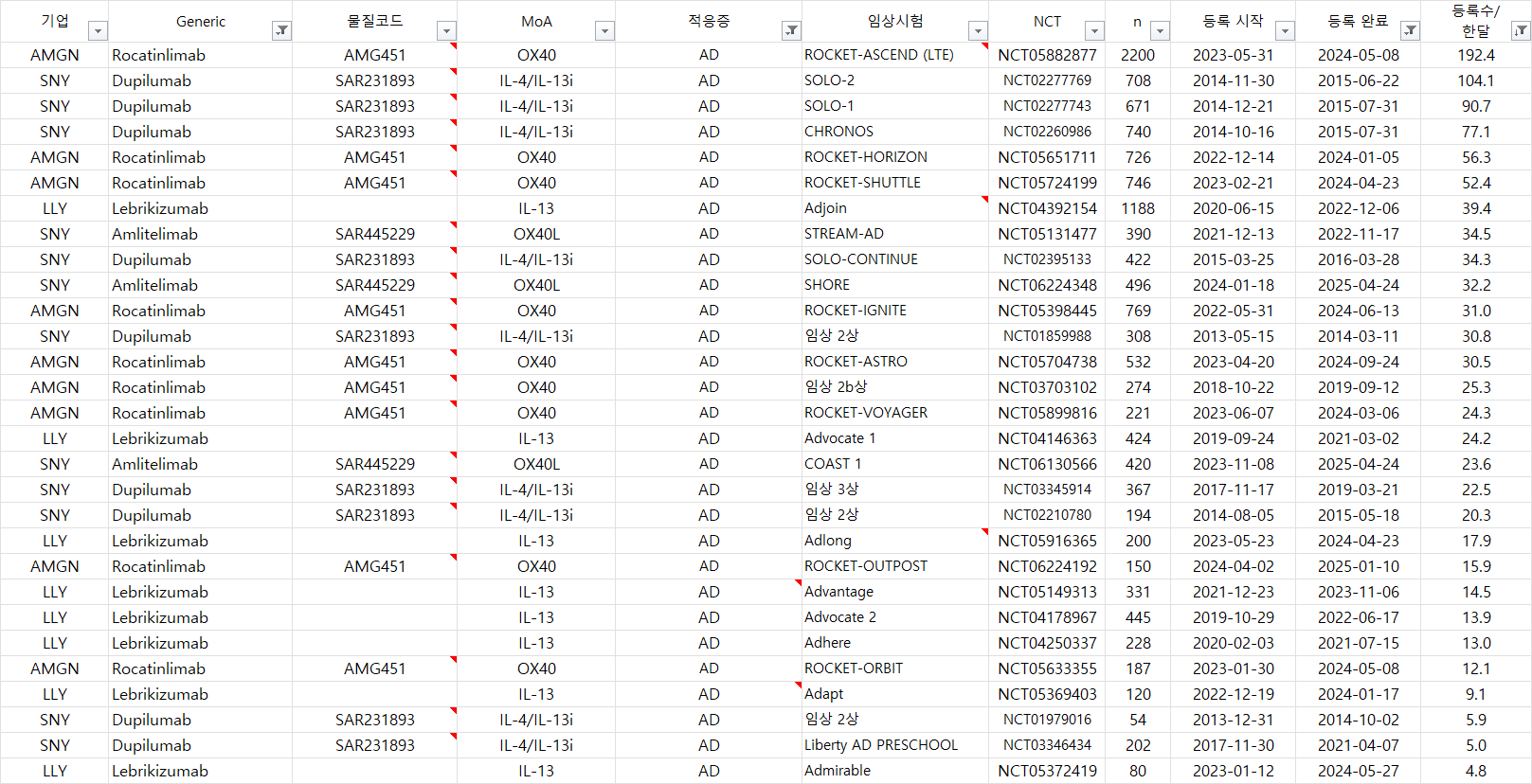Select the ROCKET-ORBIT cell
Screen dimensions: 1532x784
point(895,668)
